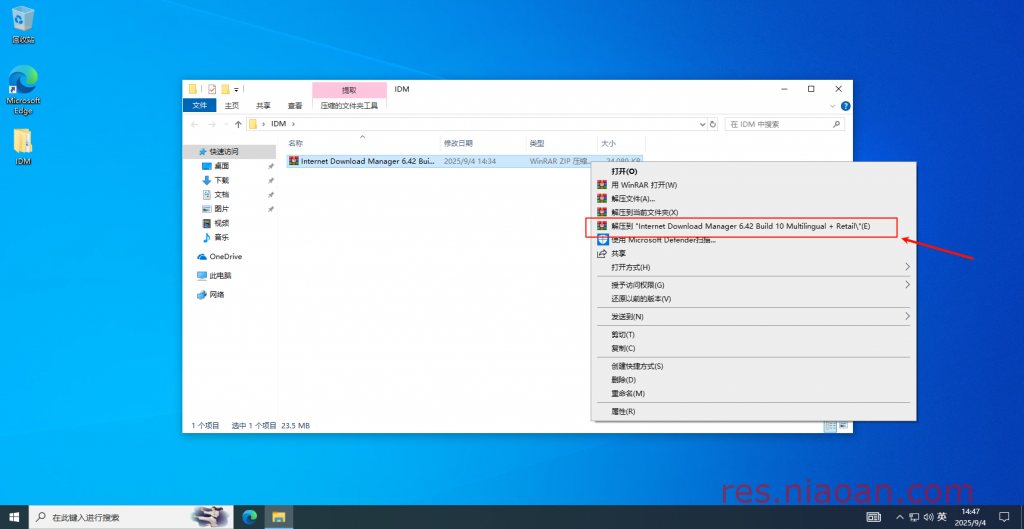Switch to large icons view in status bar
Image resolution: width=1024 pixels, height=529 pixels.
click(x=843, y=426)
